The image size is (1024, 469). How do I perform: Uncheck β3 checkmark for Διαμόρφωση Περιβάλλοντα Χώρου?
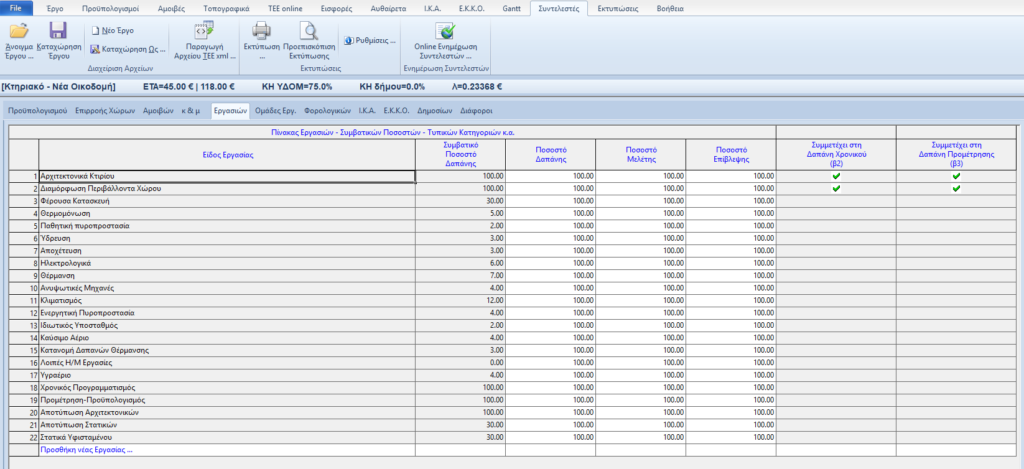(956, 188)
